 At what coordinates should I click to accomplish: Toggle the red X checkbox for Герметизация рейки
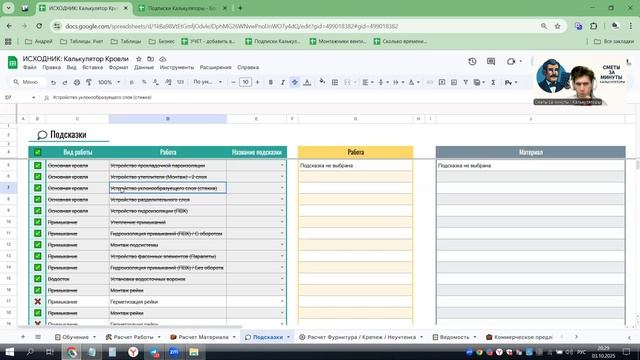coord(38,302)
